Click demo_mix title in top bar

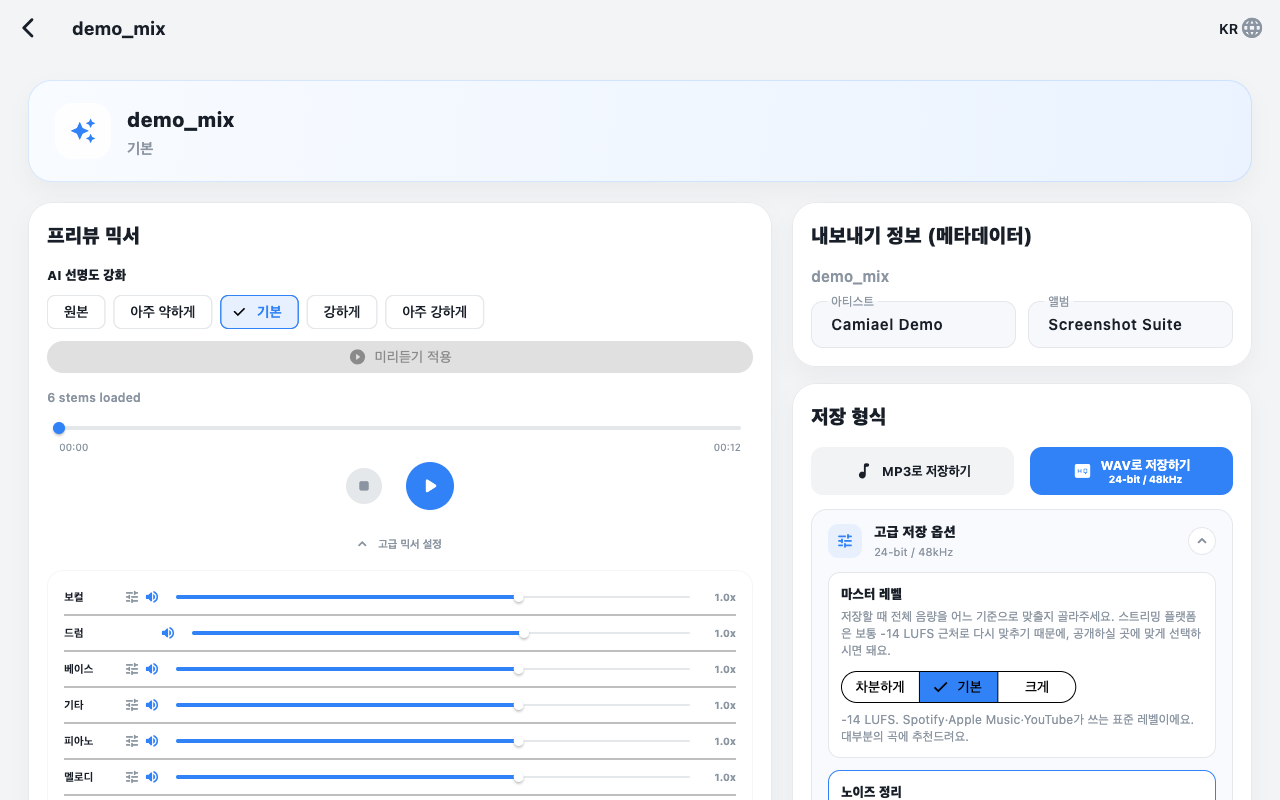[119, 29]
